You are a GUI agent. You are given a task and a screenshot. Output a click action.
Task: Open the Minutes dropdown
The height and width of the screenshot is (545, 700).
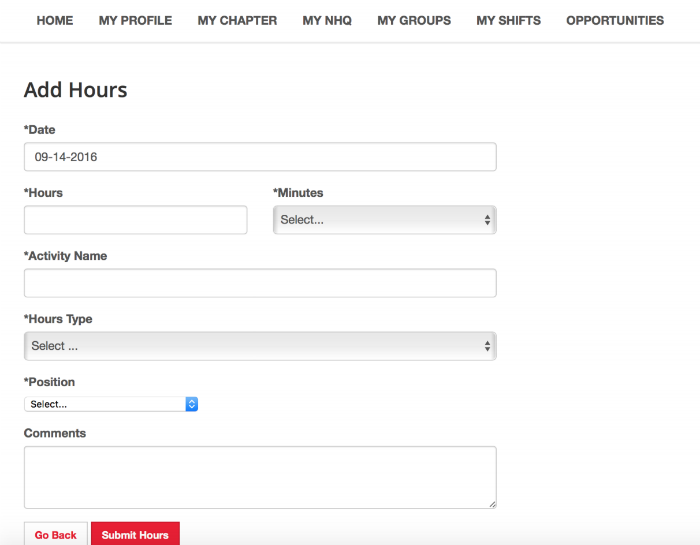coord(385,220)
